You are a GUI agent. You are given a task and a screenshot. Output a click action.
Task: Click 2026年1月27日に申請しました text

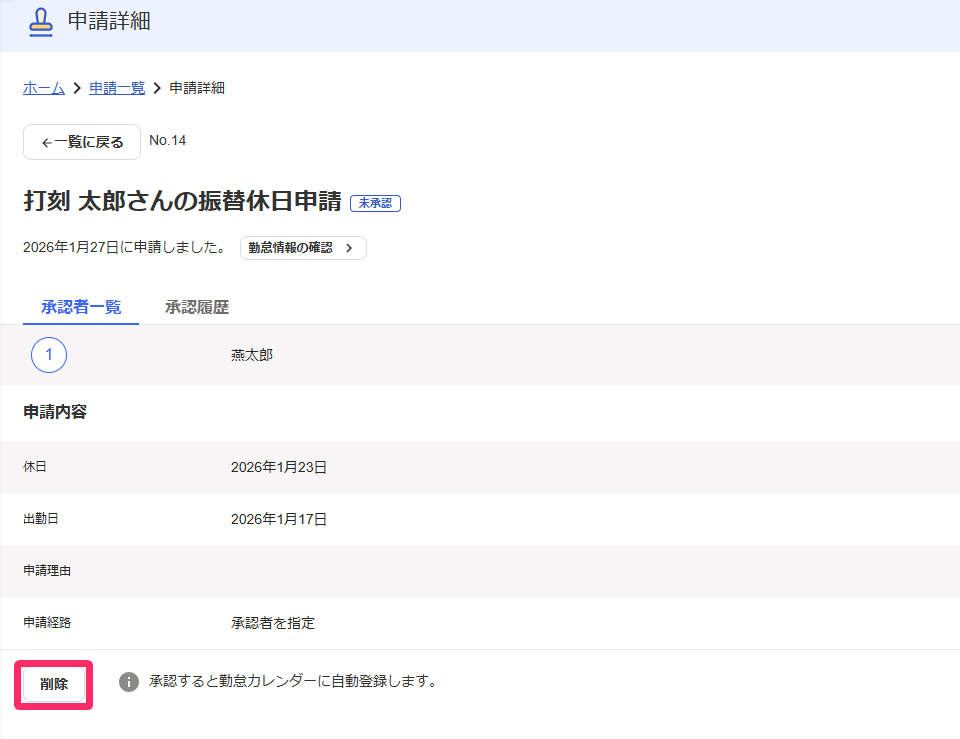pyautogui.click(x=126, y=247)
